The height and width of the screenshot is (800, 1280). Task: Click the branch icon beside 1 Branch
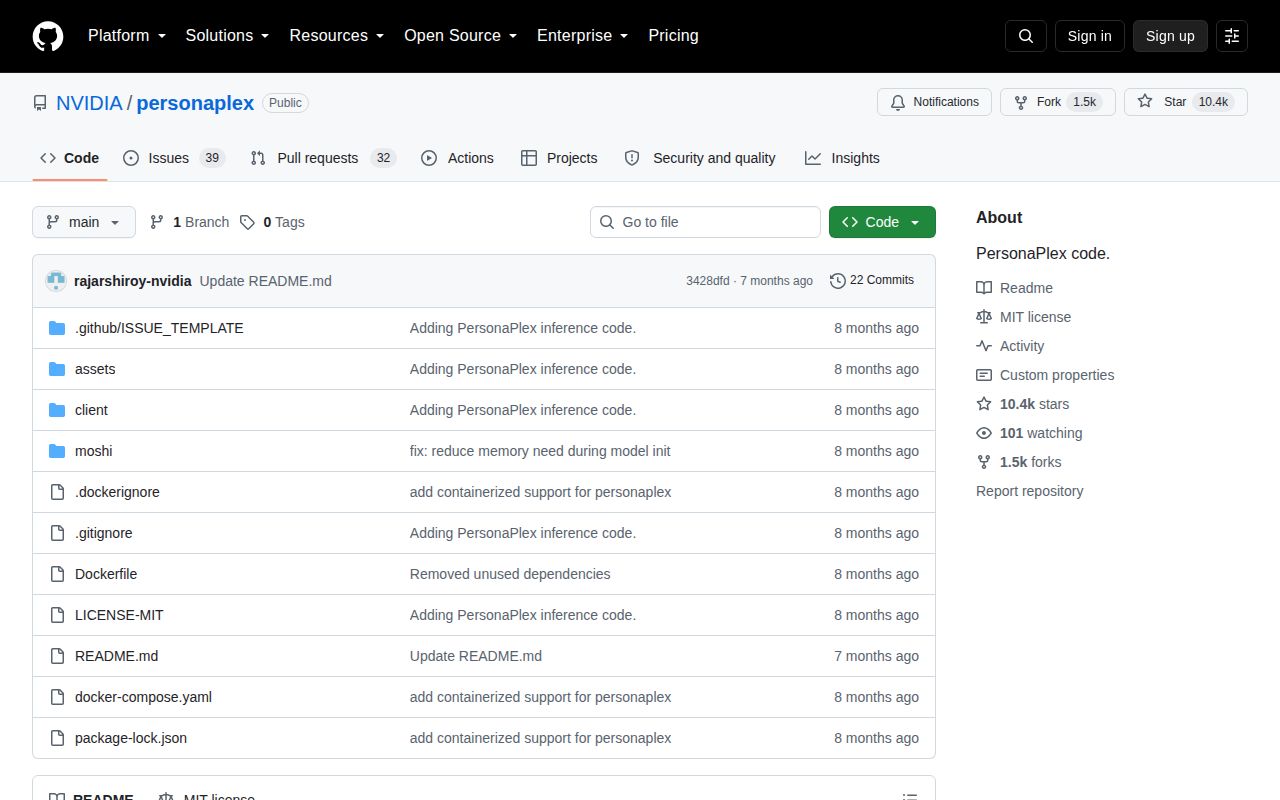pos(157,222)
